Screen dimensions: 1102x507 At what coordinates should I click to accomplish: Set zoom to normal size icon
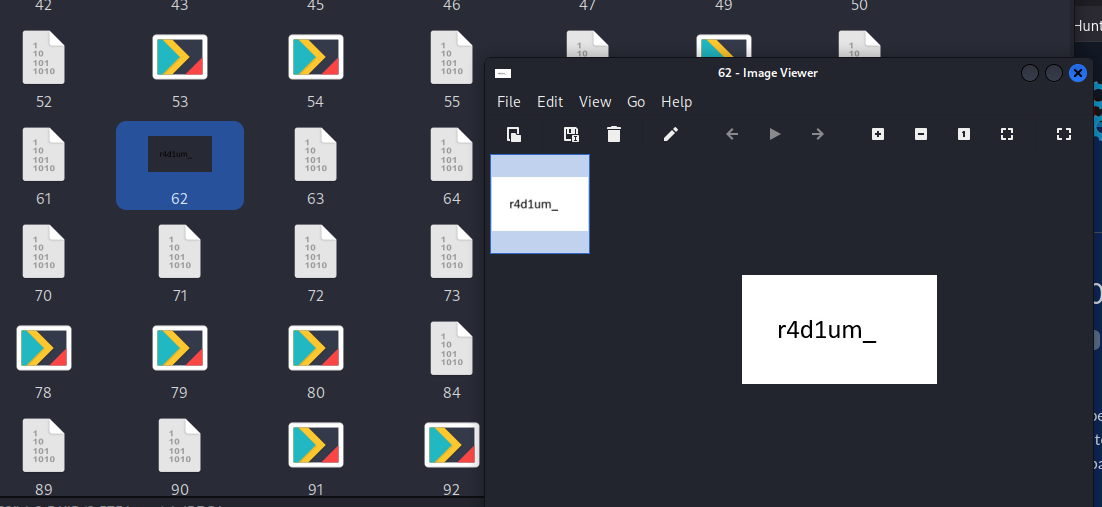(x=964, y=134)
